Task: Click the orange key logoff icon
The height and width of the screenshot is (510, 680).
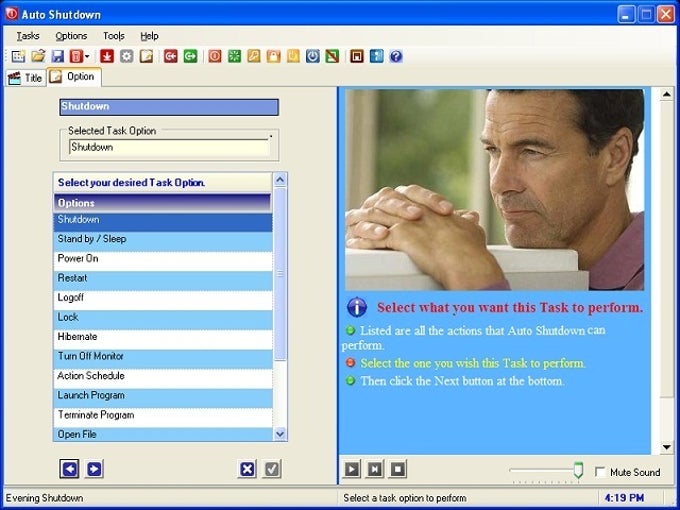Action: (x=254, y=56)
